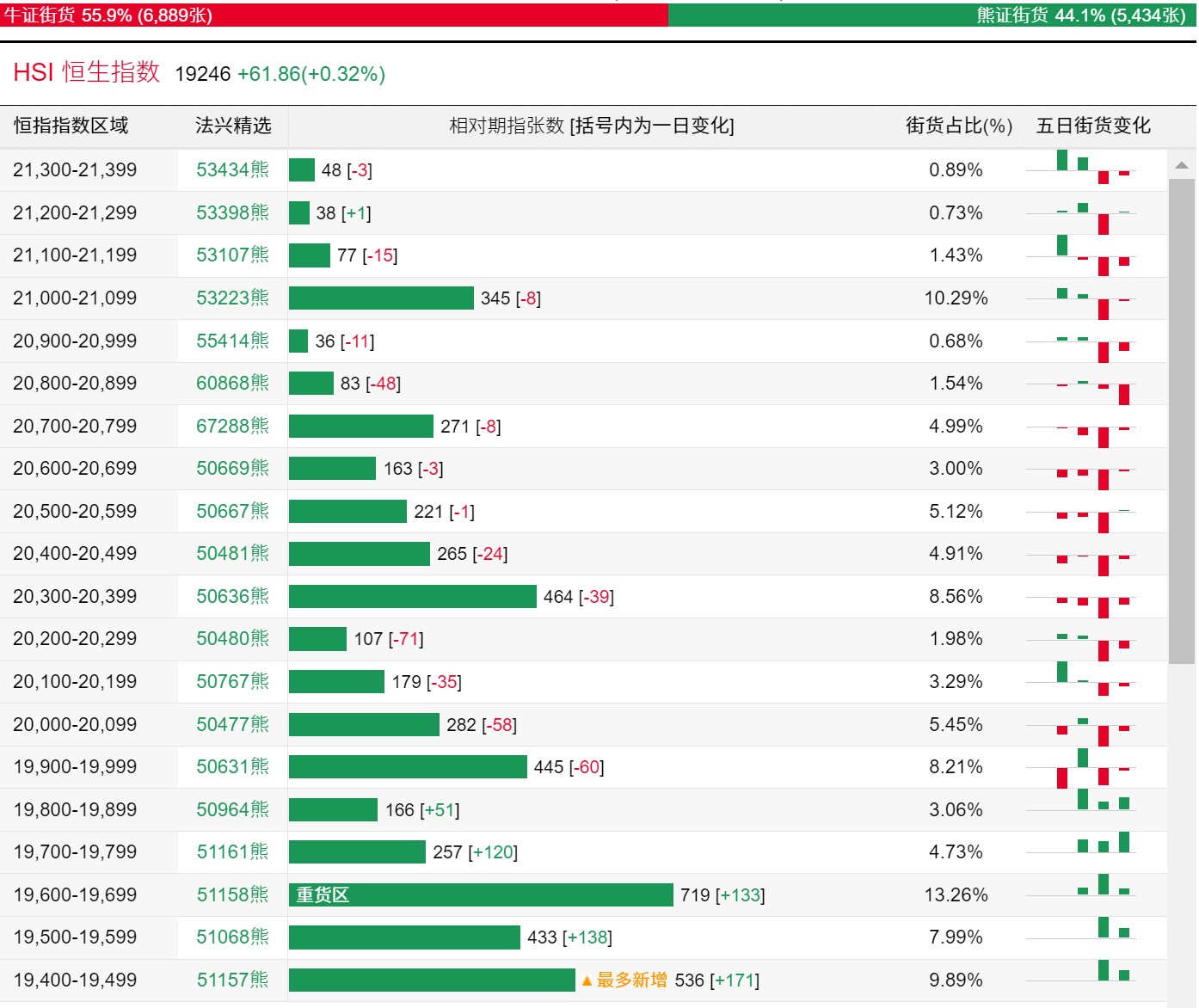Click the 五日街货变化 column header

1093,126
